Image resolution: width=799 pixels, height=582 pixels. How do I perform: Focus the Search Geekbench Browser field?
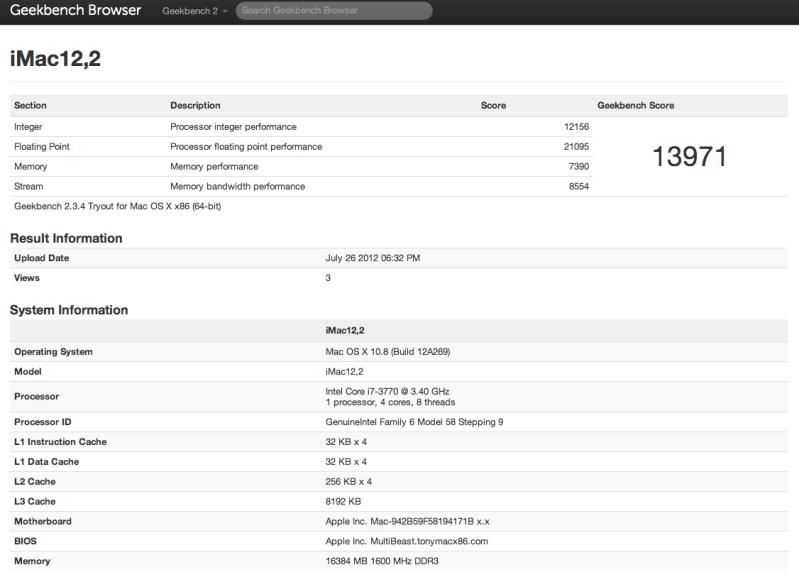point(334,11)
